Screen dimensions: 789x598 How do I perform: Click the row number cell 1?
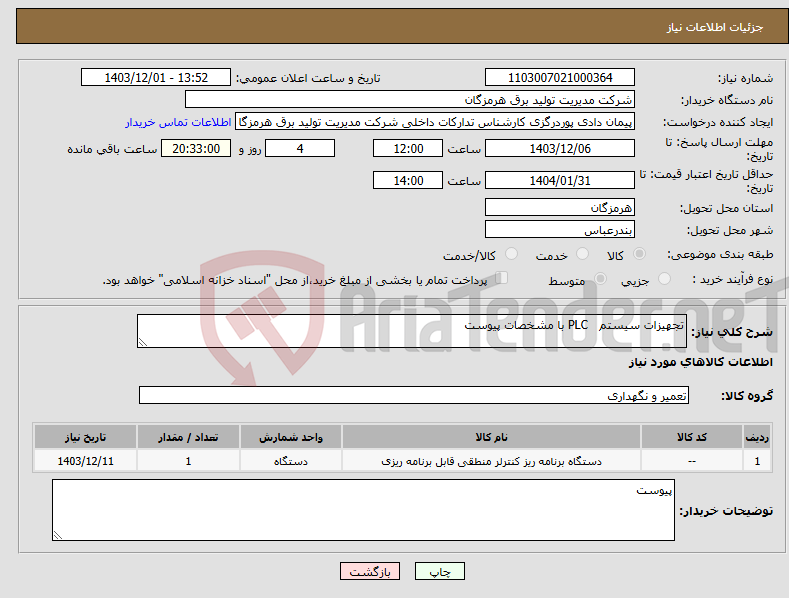tap(757, 461)
